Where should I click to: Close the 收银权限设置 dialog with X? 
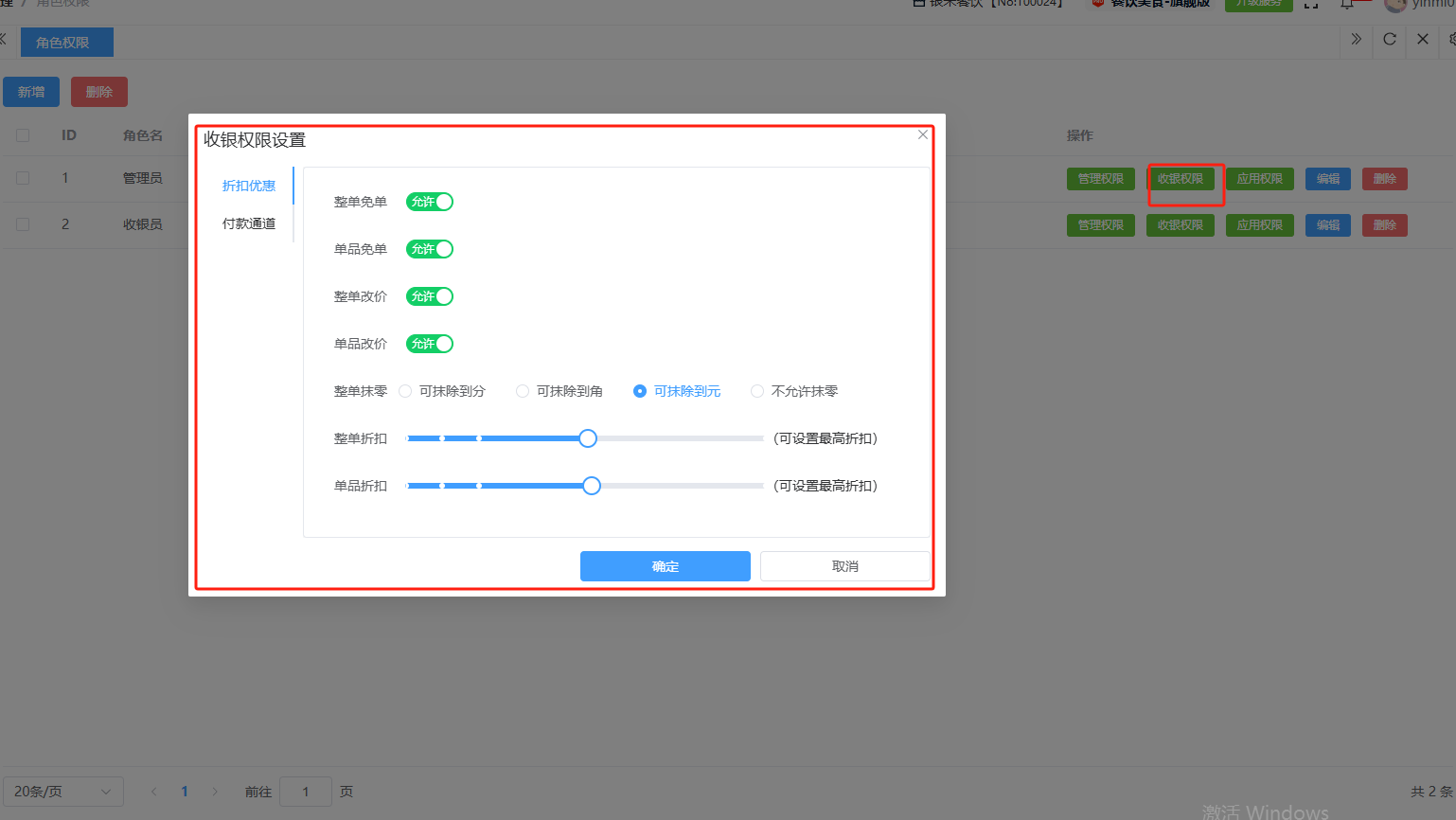922,134
